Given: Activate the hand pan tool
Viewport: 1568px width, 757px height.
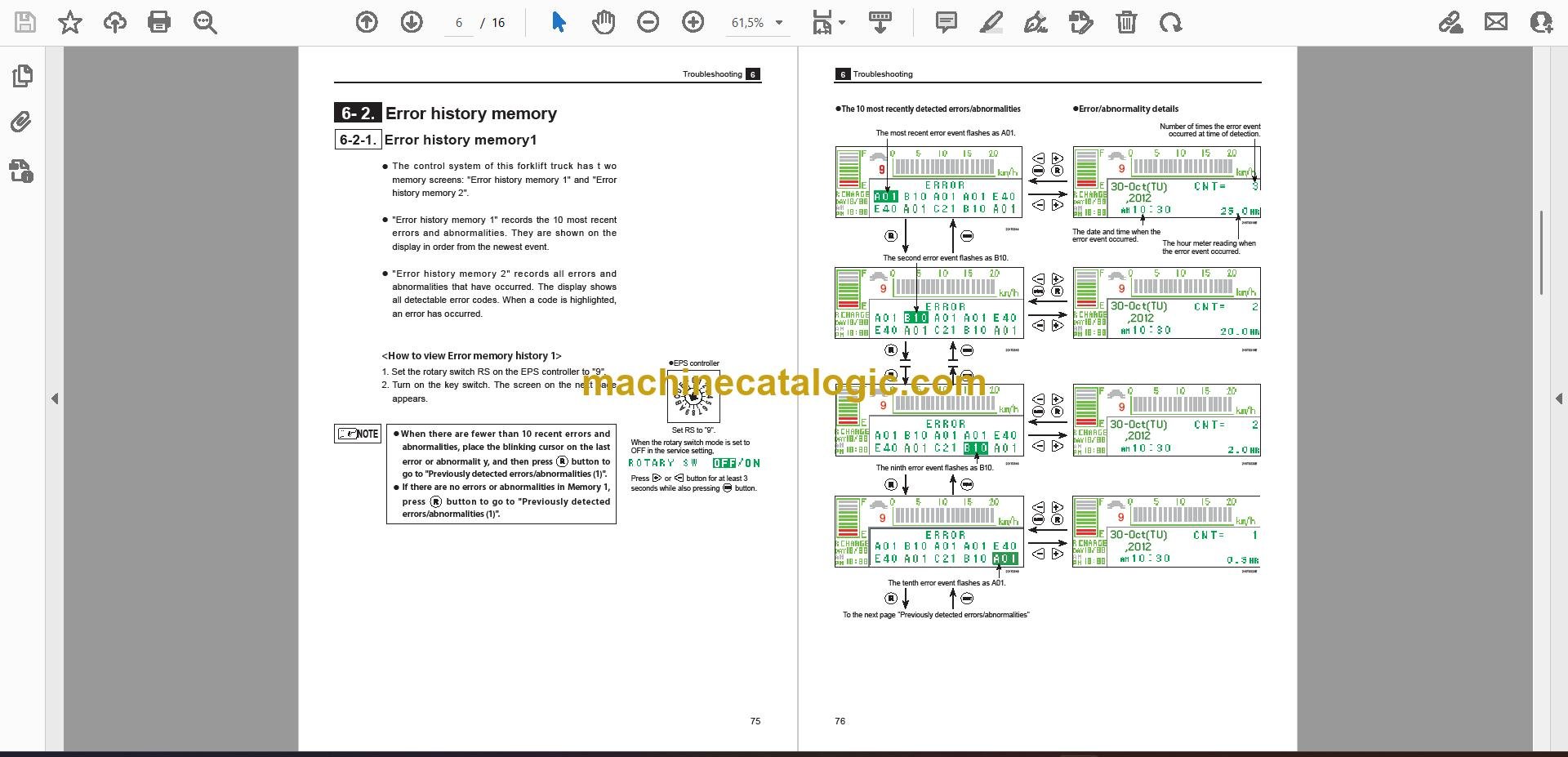Looking at the screenshot, I should pos(604,22).
